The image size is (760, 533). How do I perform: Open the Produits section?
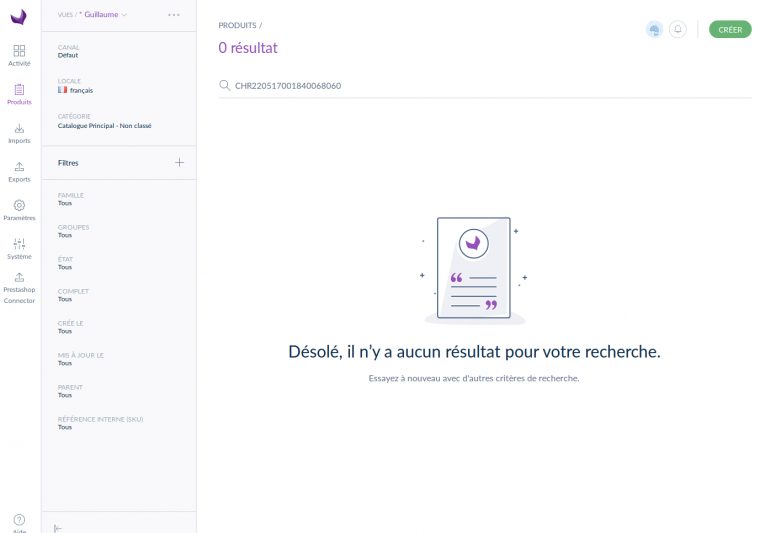coord(19,94)
